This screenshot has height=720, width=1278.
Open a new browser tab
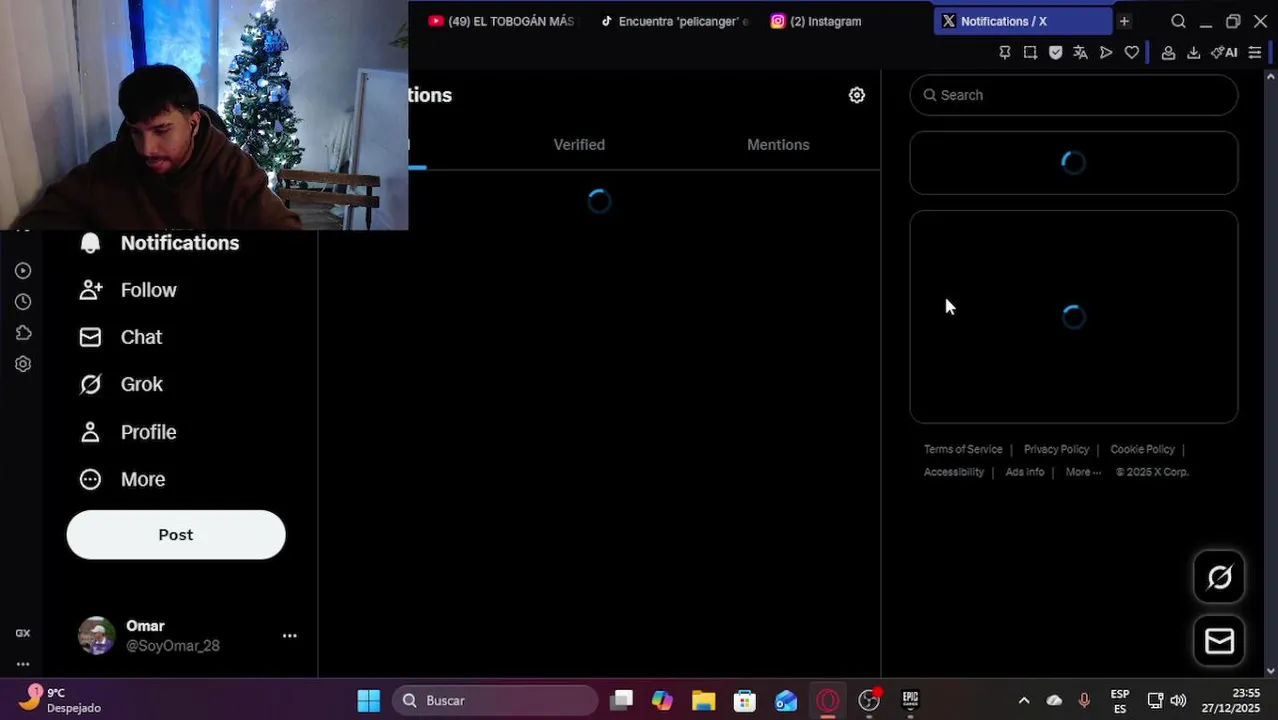[1124, 21]
